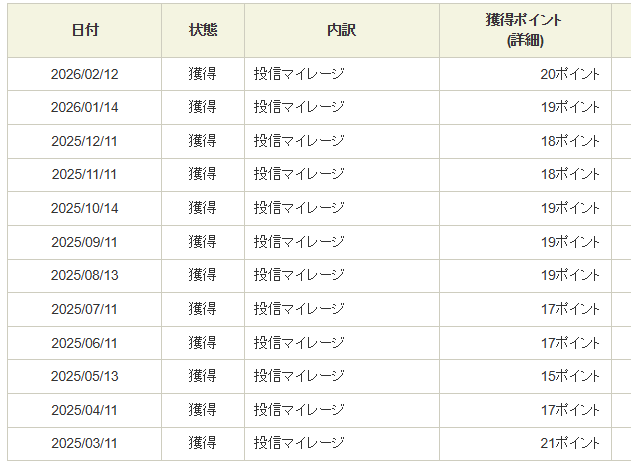Viewport: 631px width, 470px height.
Task: Click the 獲得ポイント (詳細) column header
Action: [x=524, y=30]
